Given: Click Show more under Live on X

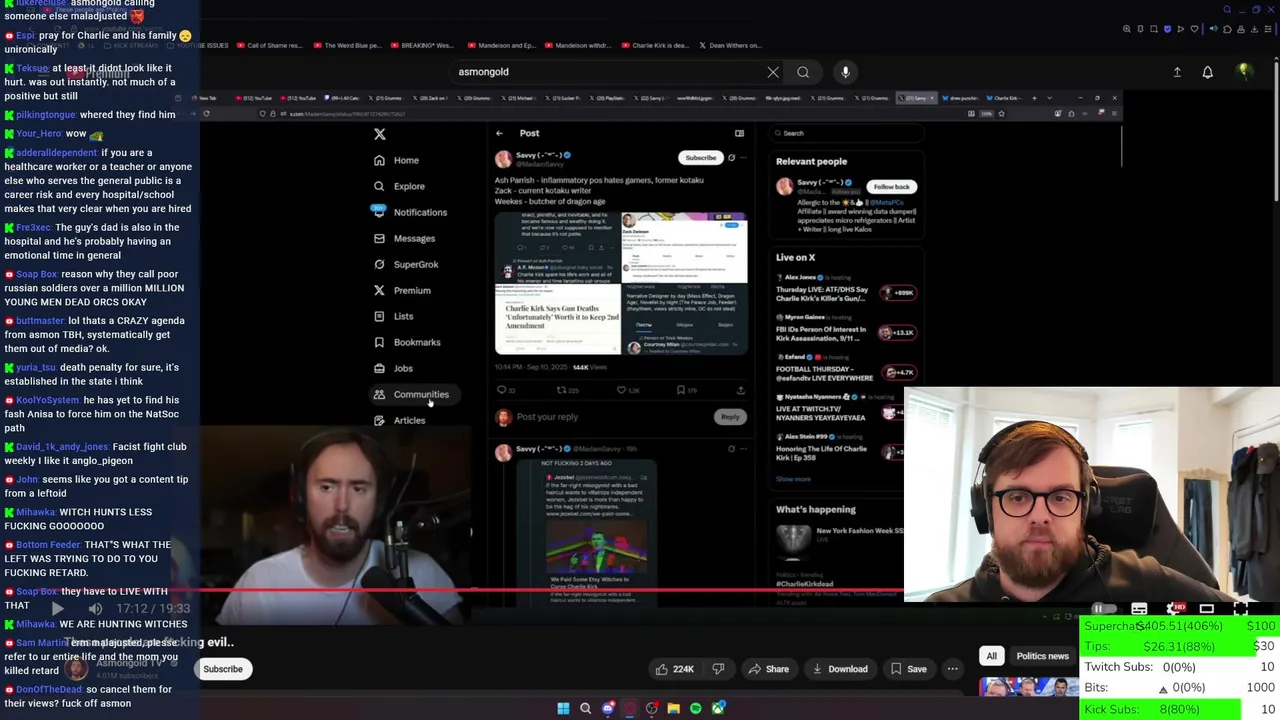Looking at the screenshot, I should (x=793, y=479).
